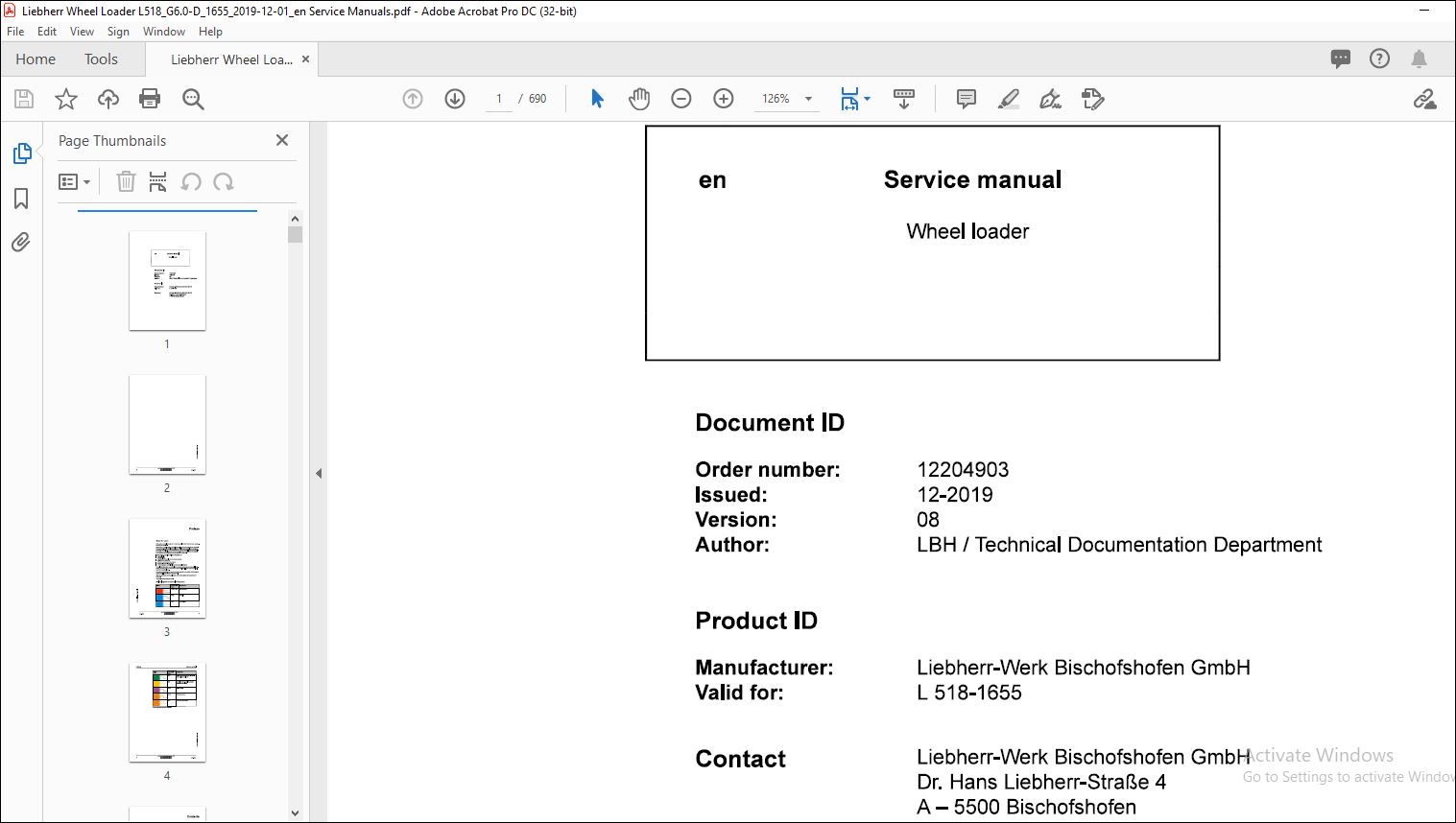Click the current page number field
Image resolution: width=1456 pixels, height=823 pixels.
(x=499, y=99)
